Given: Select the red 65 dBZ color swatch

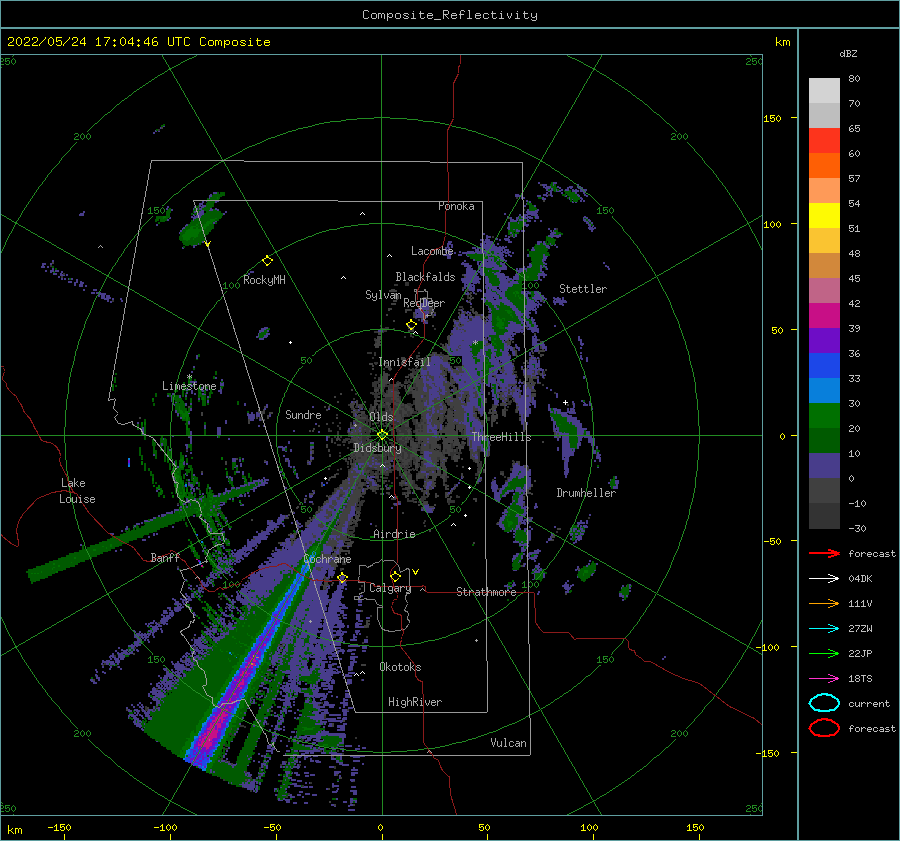Looking at the screenshot, I should pyautogui.click(x=824, y=140).
